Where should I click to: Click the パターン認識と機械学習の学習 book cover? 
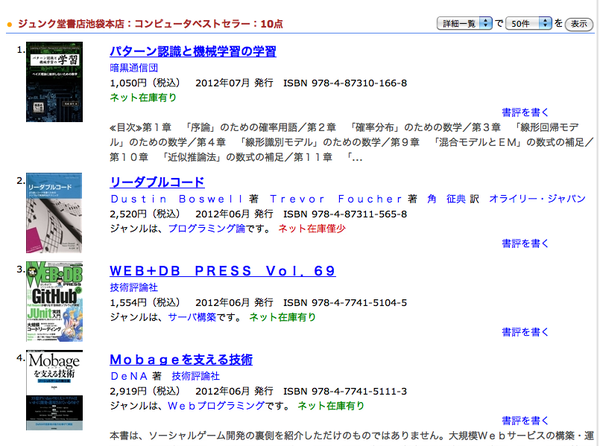click(x=54, y=82)
